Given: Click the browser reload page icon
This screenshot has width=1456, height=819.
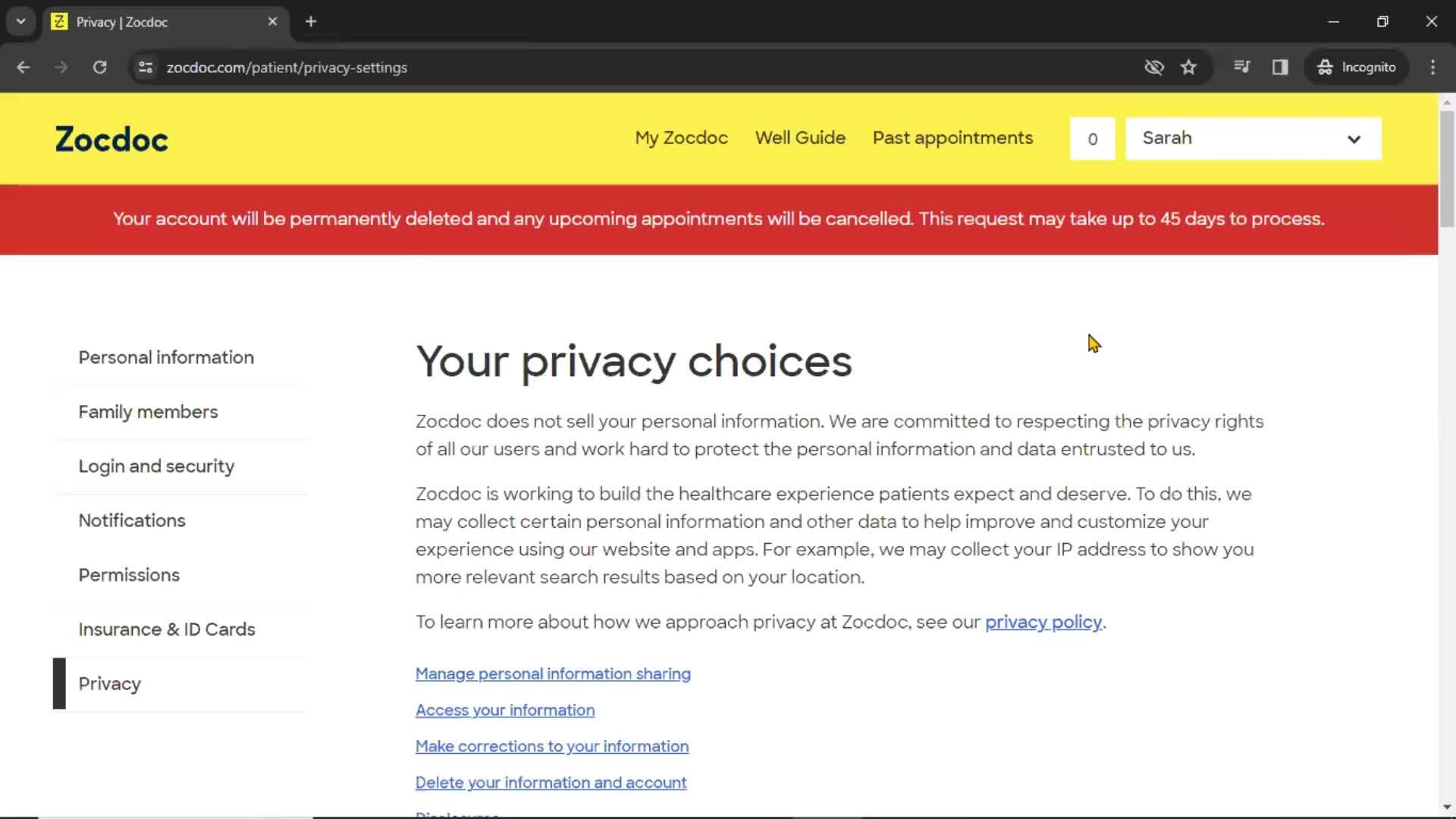Looking at the screenshot, I should tap(100, 67).
